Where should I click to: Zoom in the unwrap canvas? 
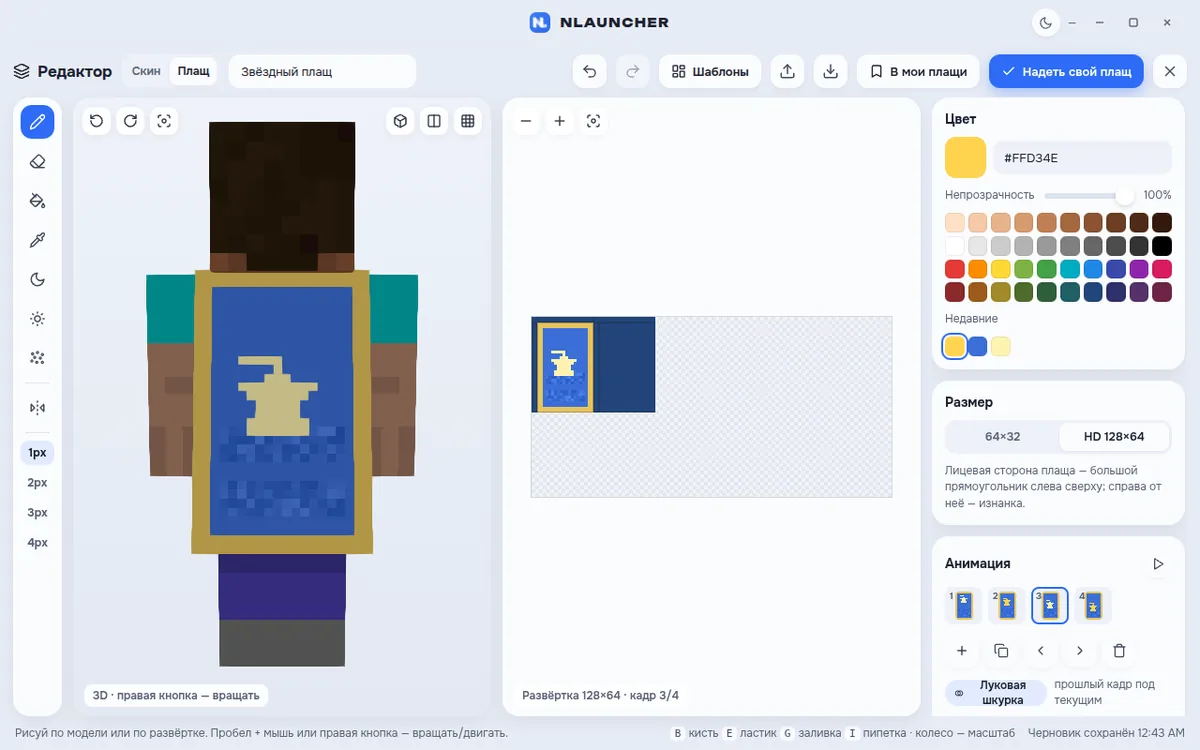tap(560, 121)
